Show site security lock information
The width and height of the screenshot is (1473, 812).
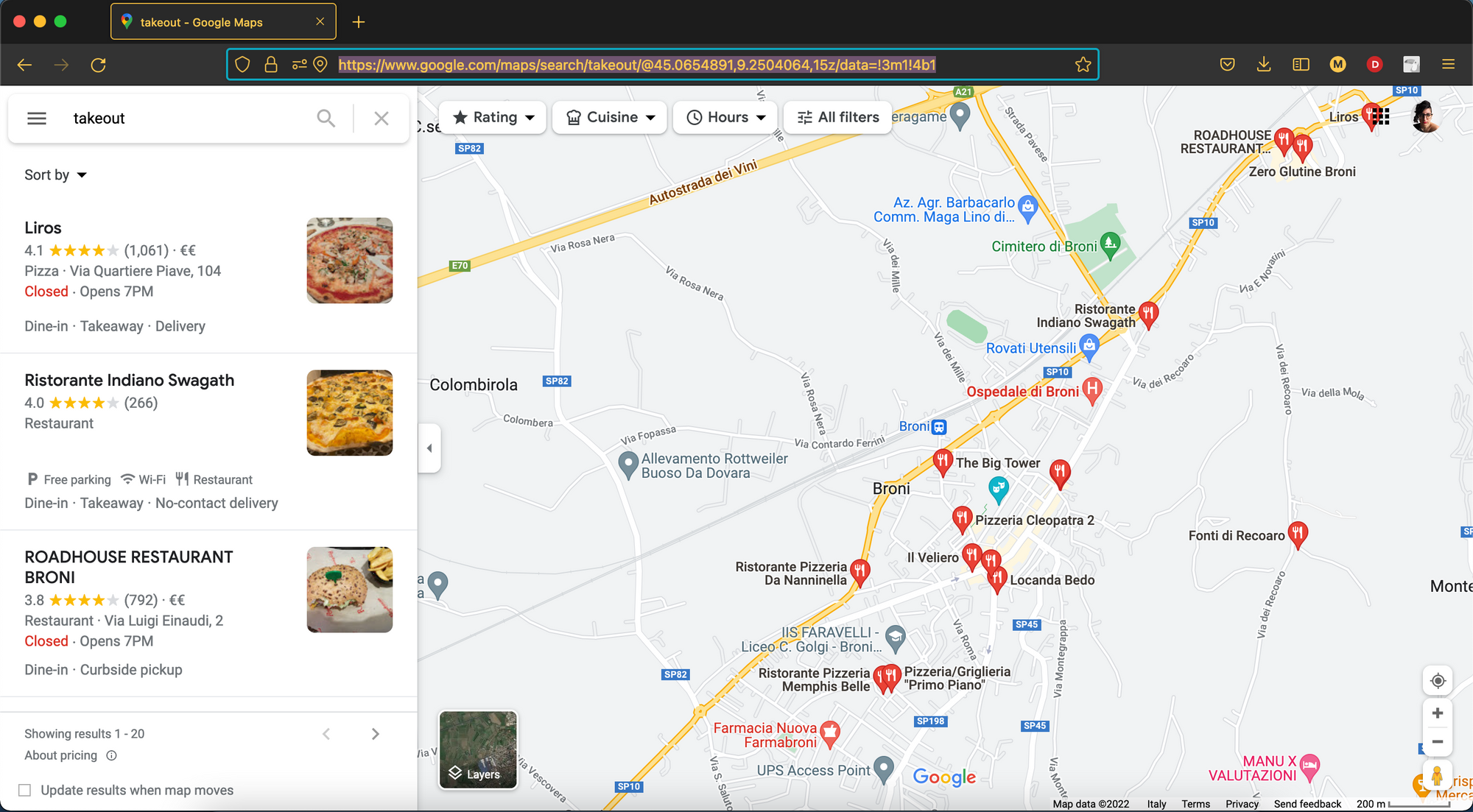(x=271, y=65)
